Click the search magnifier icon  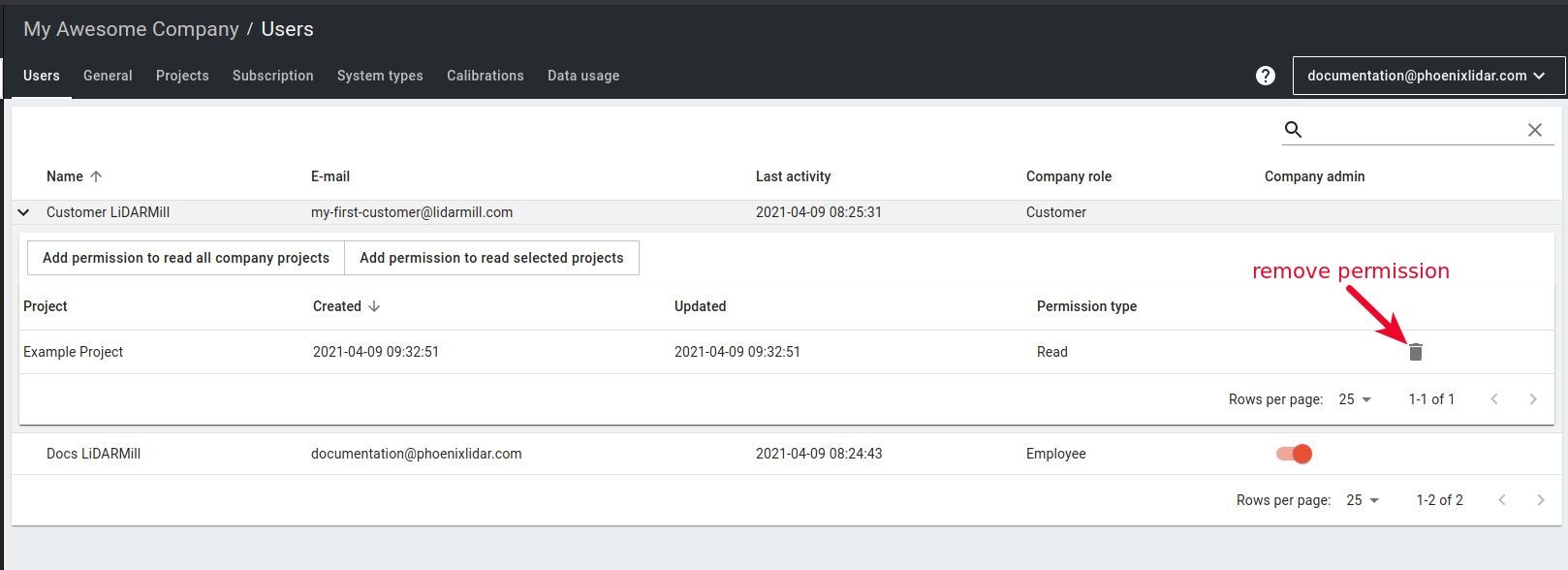point(1293,130)
